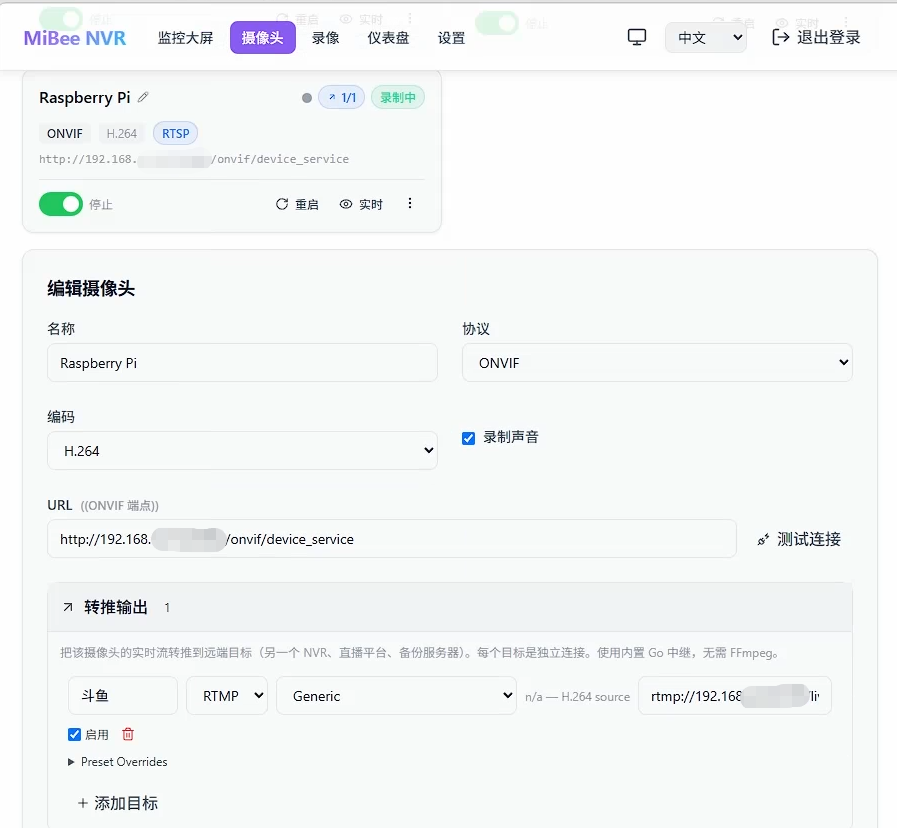Open the 监控大屏 page
Viewport: 897px width, 828px height.
point(185,38)
